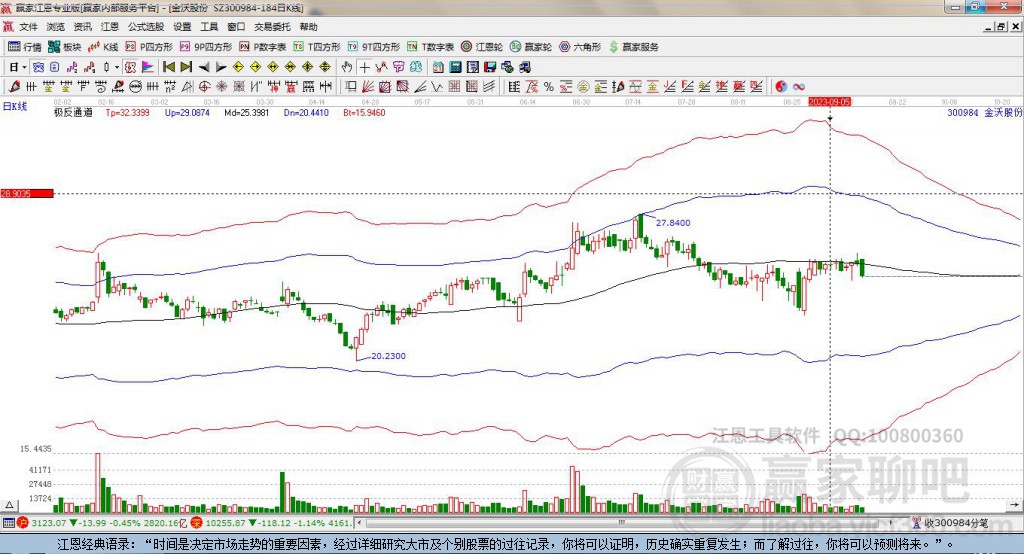The width and height of the screenshot is (1024, 554).
Task: Open the 赢家轮 tool
Action: pos(531,47)
